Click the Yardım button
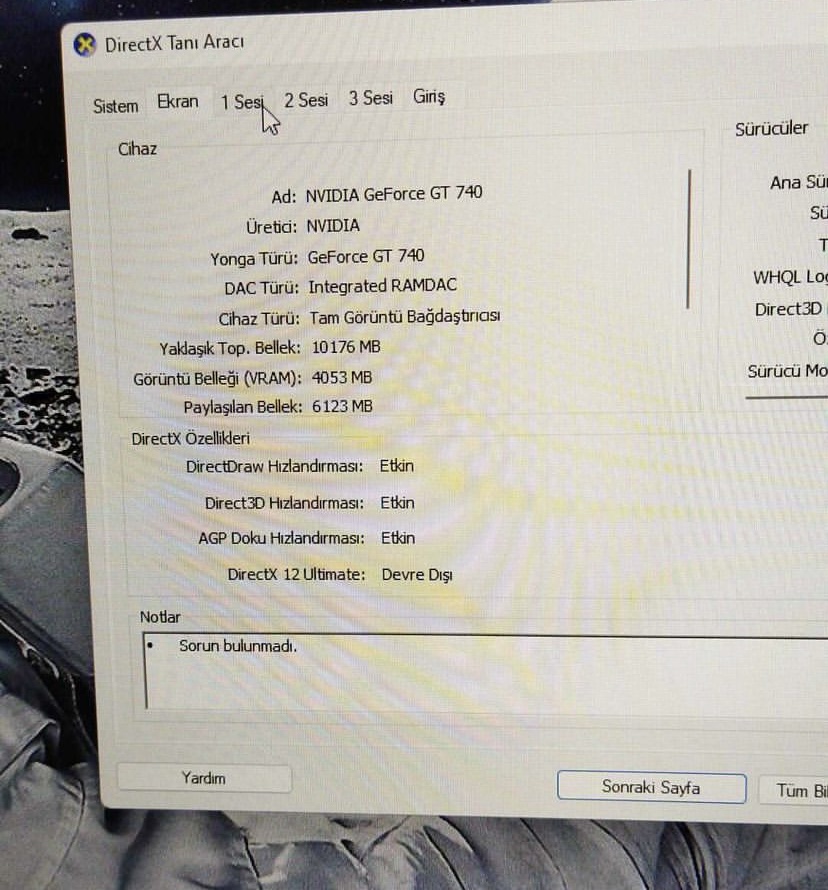The width and height of the screenshot is (828, 890). pos(204,778)
